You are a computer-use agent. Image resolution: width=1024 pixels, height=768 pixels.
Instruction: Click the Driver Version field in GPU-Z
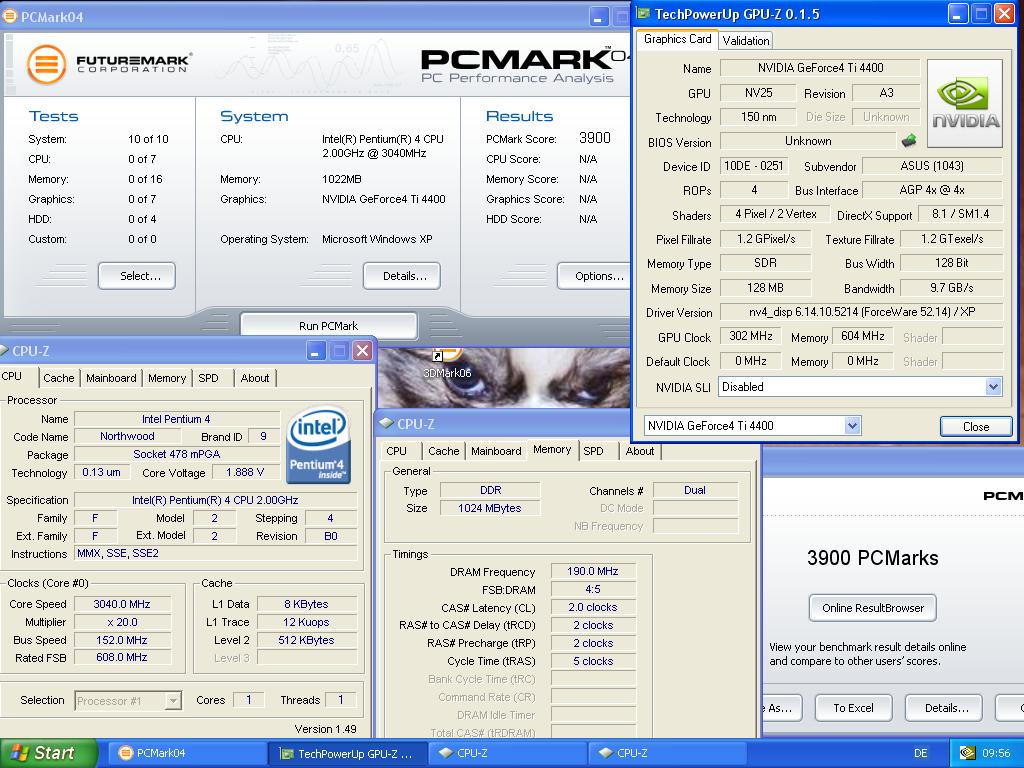pyautogui.click(x=861, y=312)
